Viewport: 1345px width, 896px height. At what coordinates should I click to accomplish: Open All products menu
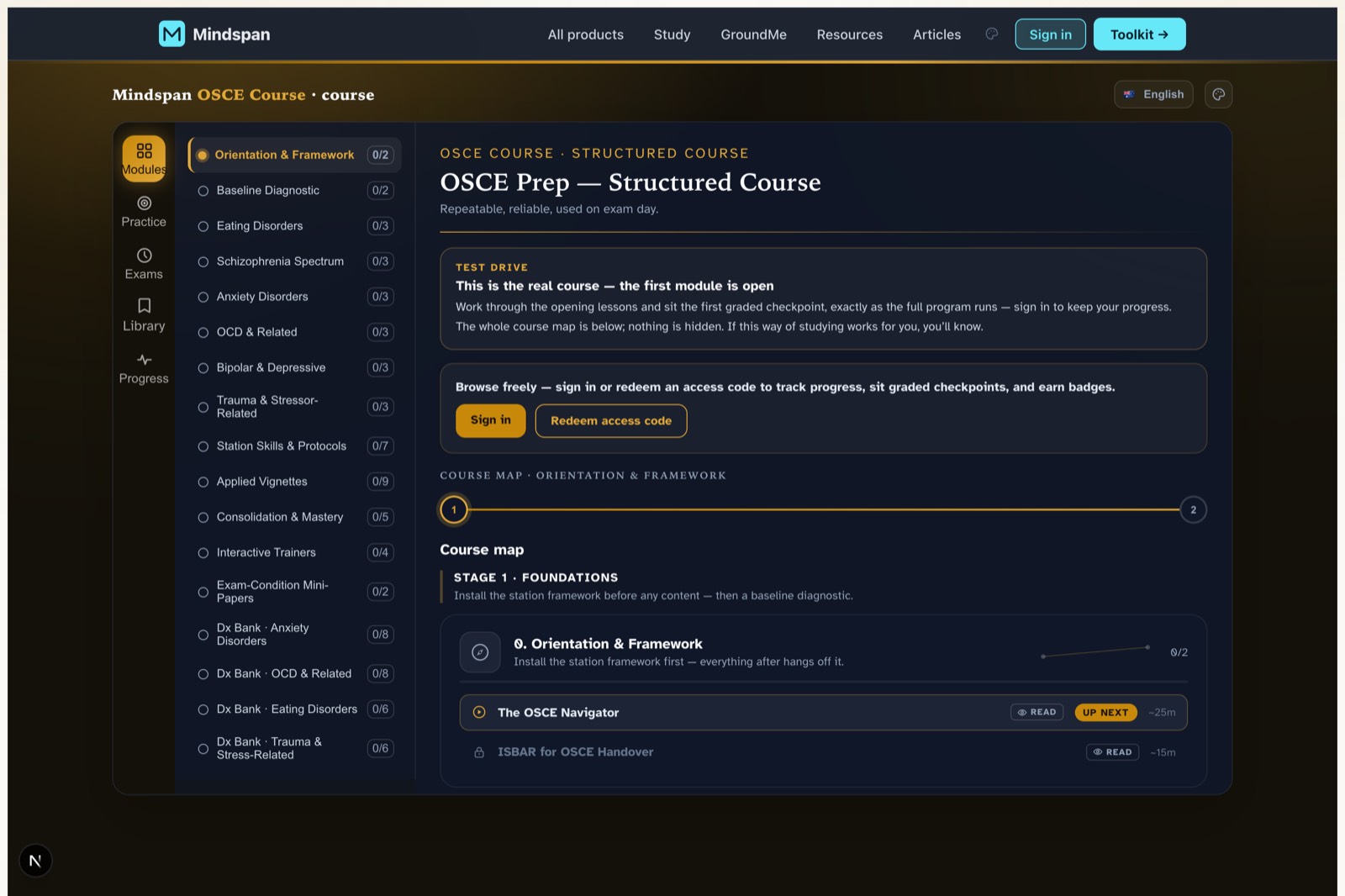click(586, 34)
